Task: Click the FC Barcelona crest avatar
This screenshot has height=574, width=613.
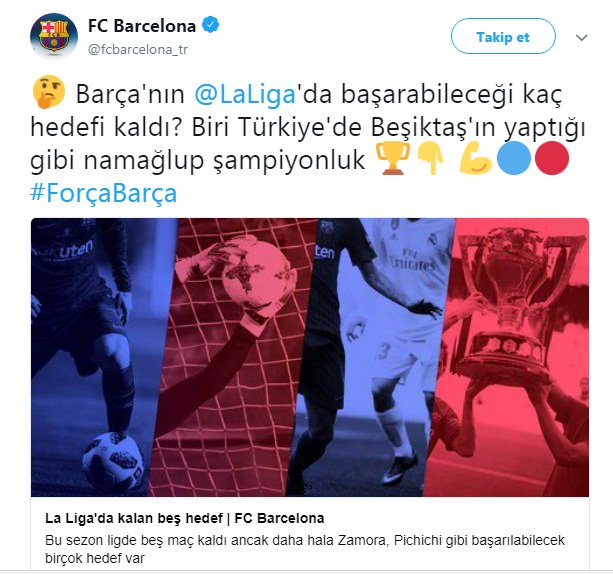Action: coord(54,36)
